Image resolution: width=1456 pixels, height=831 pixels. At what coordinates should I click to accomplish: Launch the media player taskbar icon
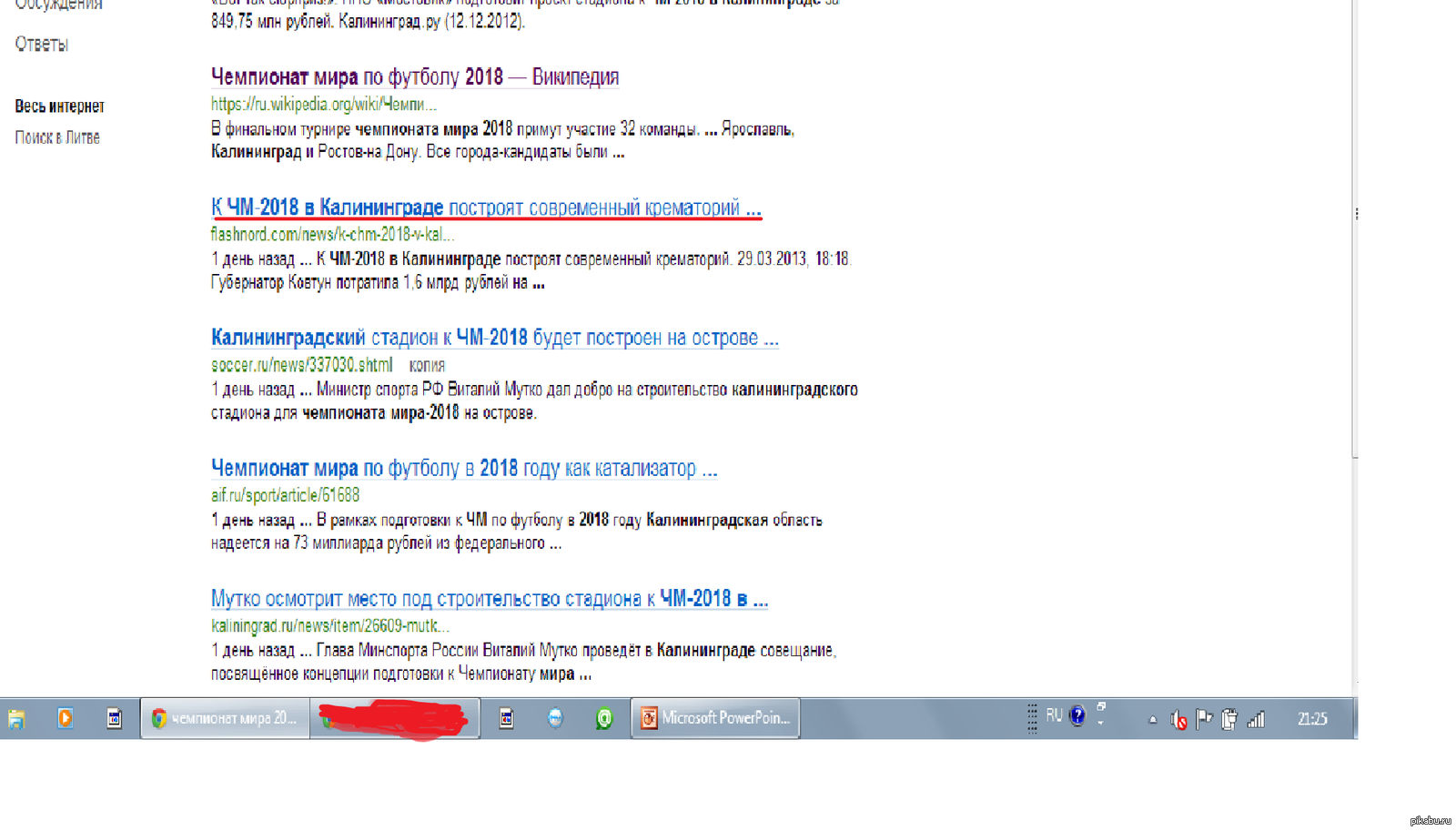pyautogui.click(x=65, y=718)
